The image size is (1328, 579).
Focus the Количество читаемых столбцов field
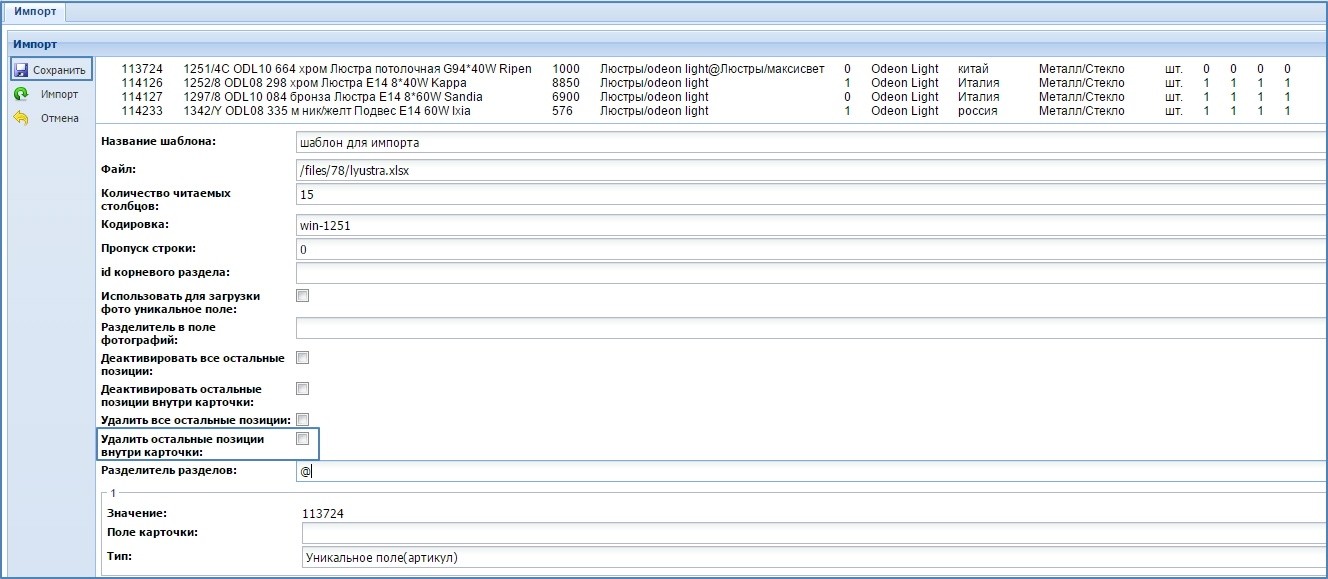(x=810, y=195)
